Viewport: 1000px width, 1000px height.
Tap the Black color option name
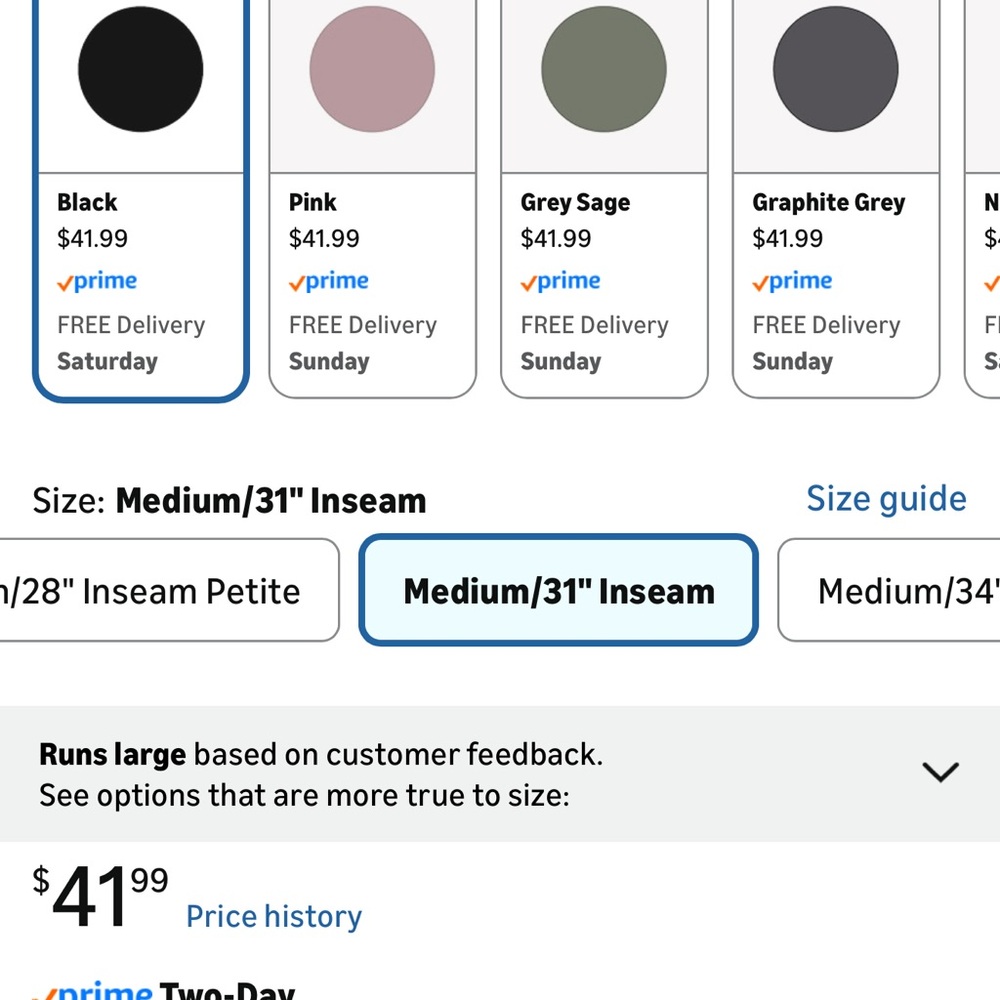click(87, 202)
